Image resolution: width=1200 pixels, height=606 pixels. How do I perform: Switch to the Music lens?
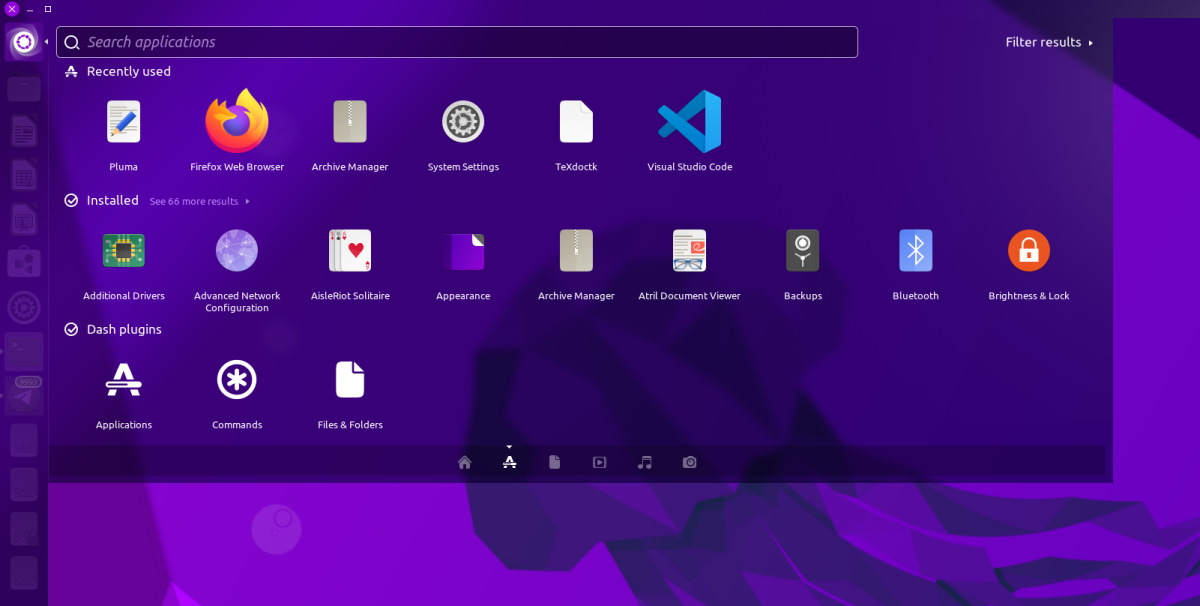tap(644, 461)
